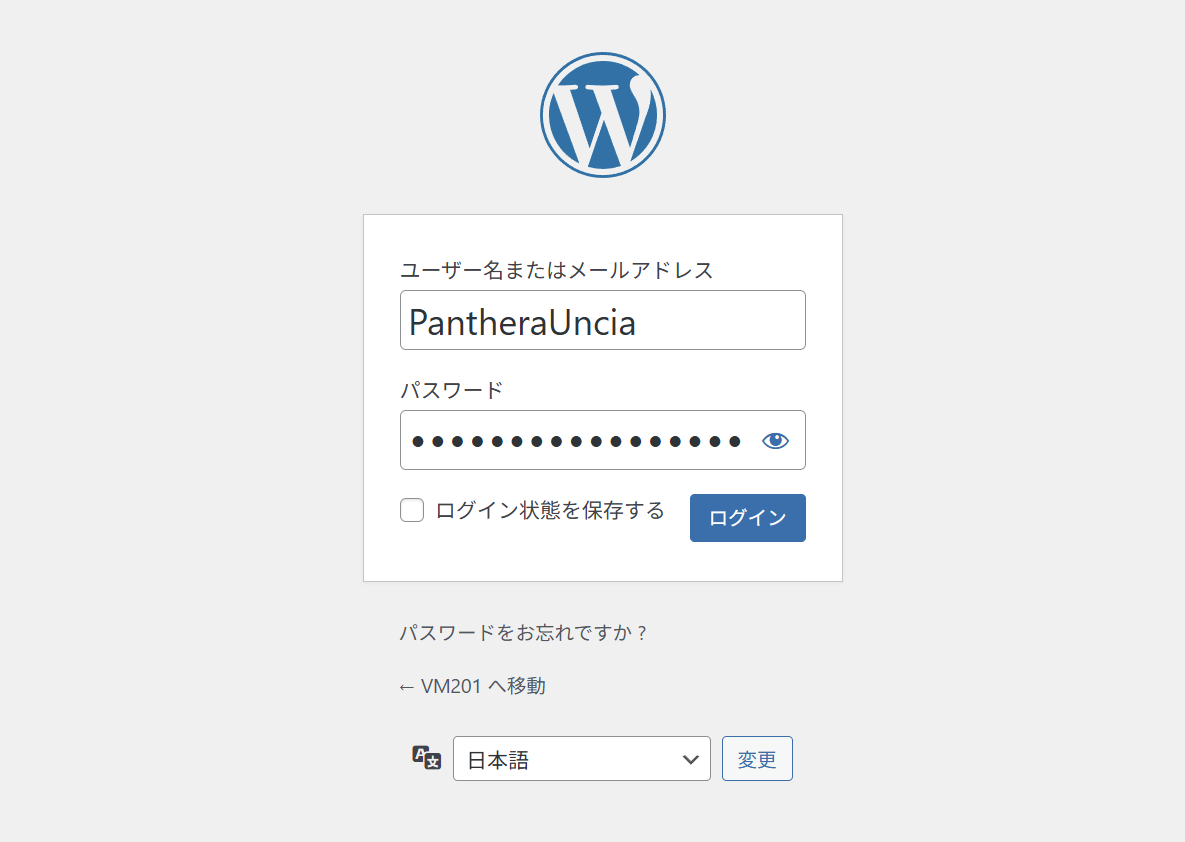Click the ログイン状態を保存する label text
The height and width of the screenshot is (842, 1185).
pyautogui.click(x=550, y=511)
